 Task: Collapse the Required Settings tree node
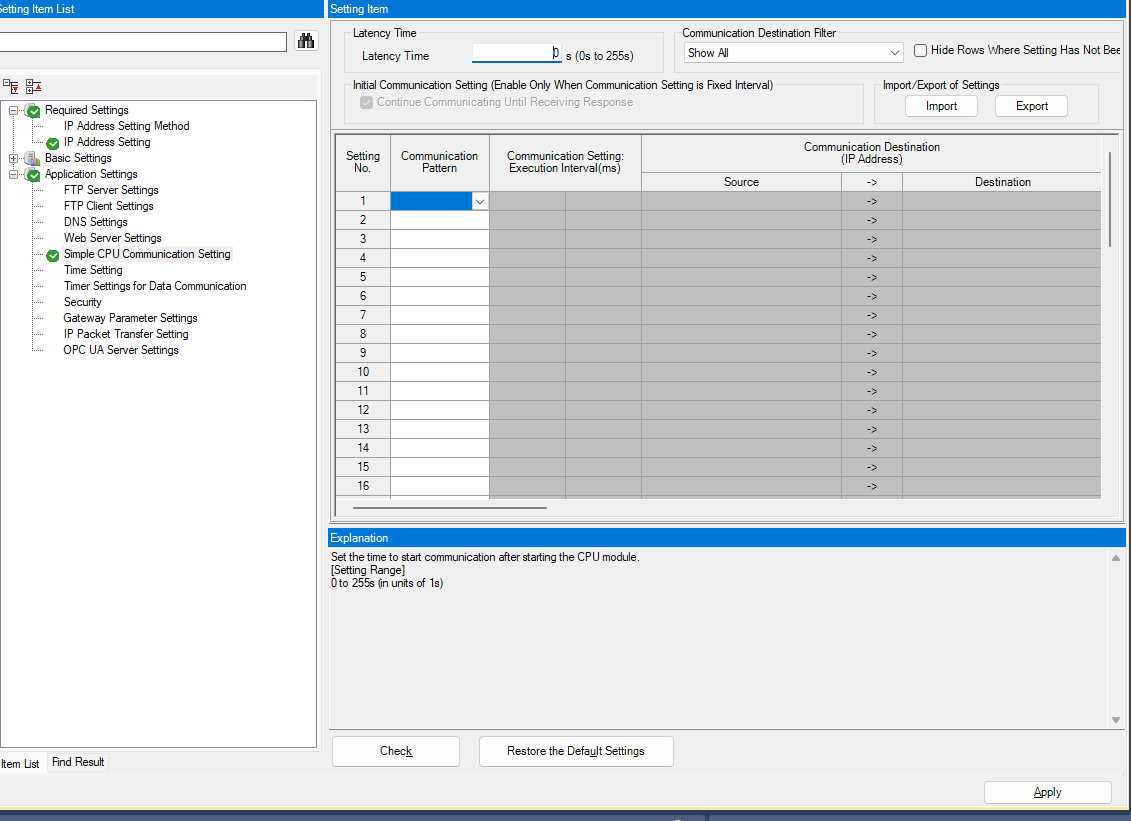click(13, 110)
